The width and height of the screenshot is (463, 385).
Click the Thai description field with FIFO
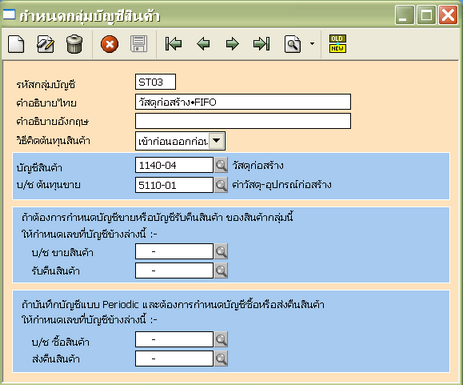click(243, 102)
